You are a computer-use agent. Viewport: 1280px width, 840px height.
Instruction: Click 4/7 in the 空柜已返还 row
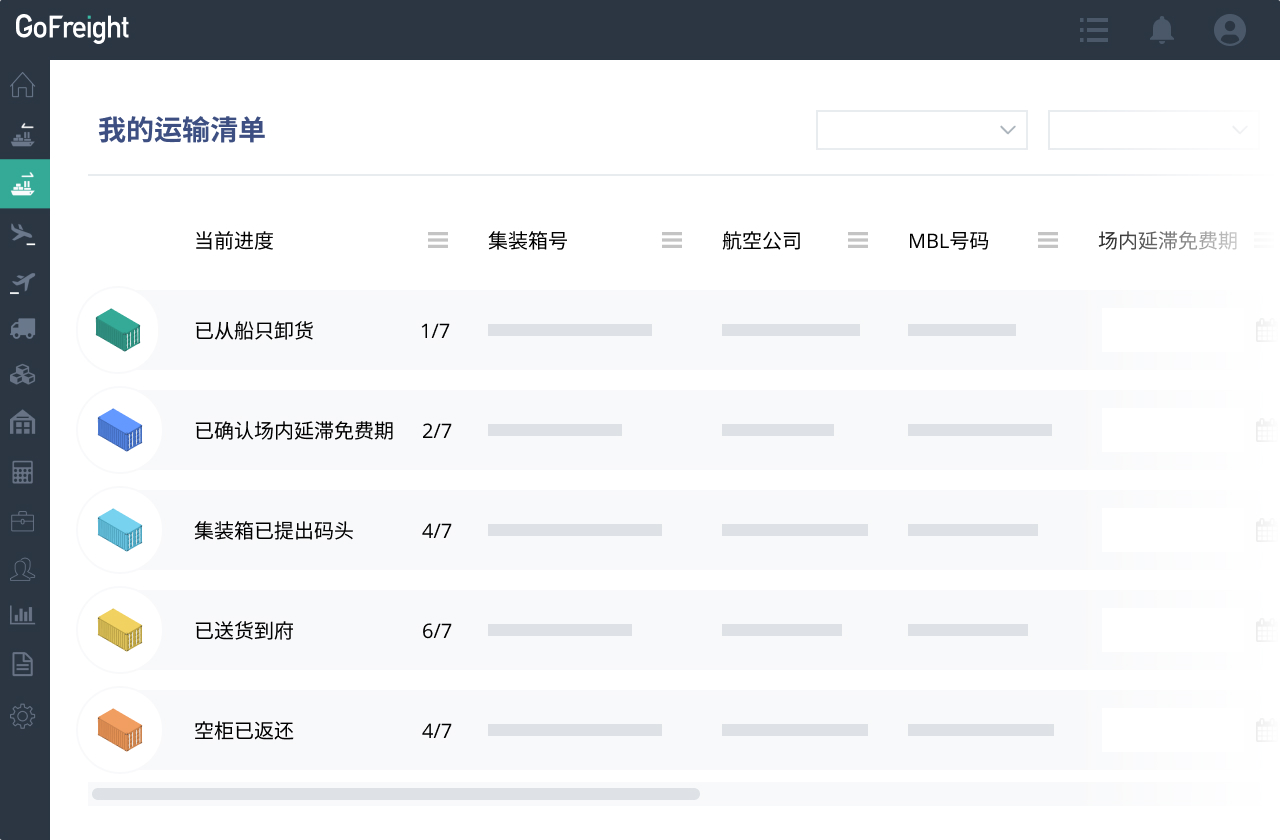click(437, 731)
